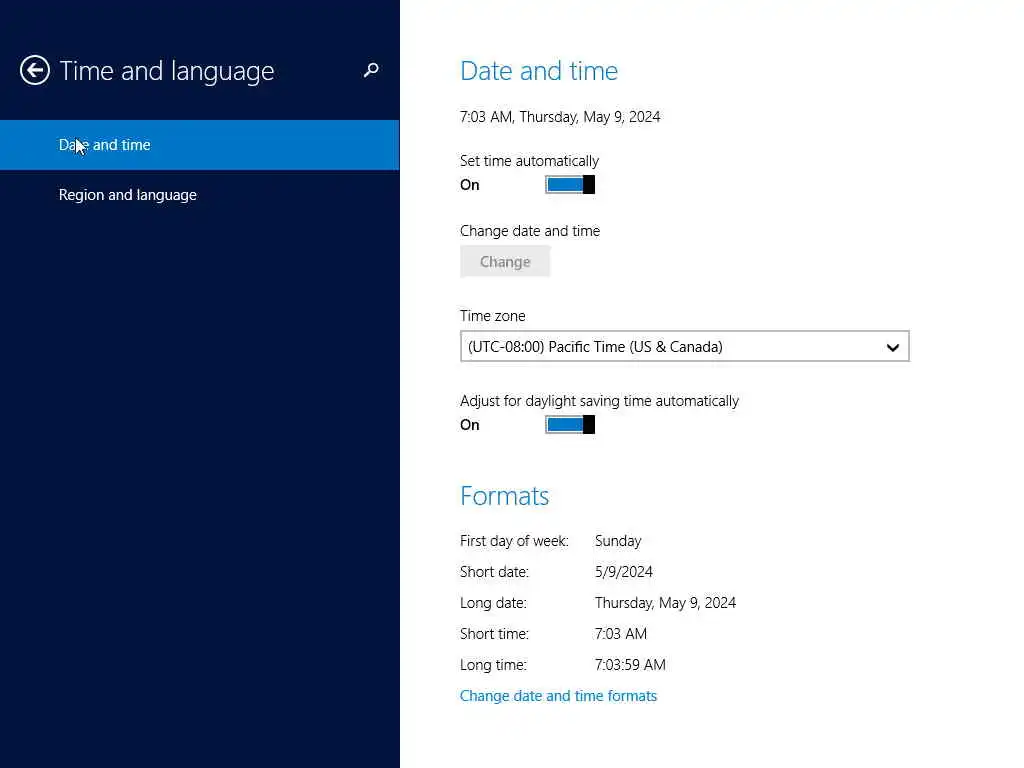
Task: Click the Change date and time label
Action: [530, 231]
